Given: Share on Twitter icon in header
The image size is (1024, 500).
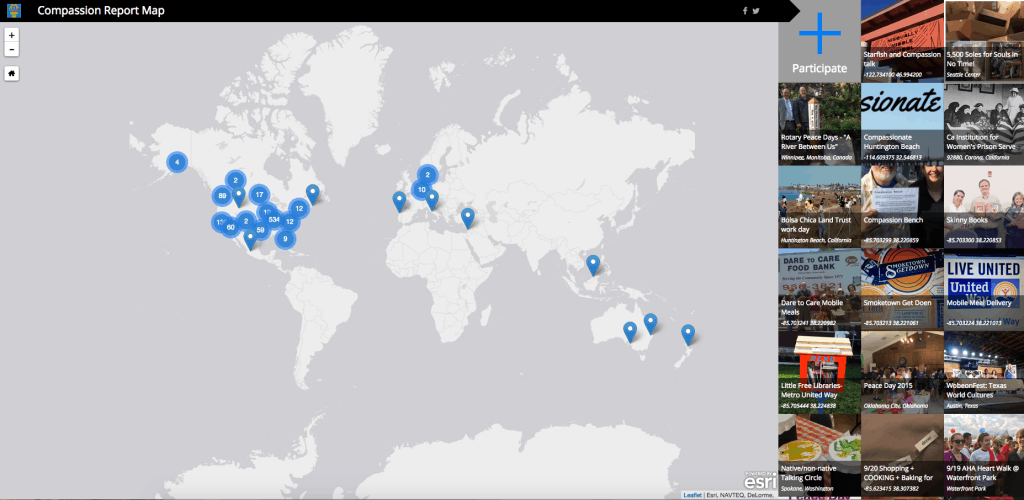Looking at the screenshot, I should tap(756, 11).
